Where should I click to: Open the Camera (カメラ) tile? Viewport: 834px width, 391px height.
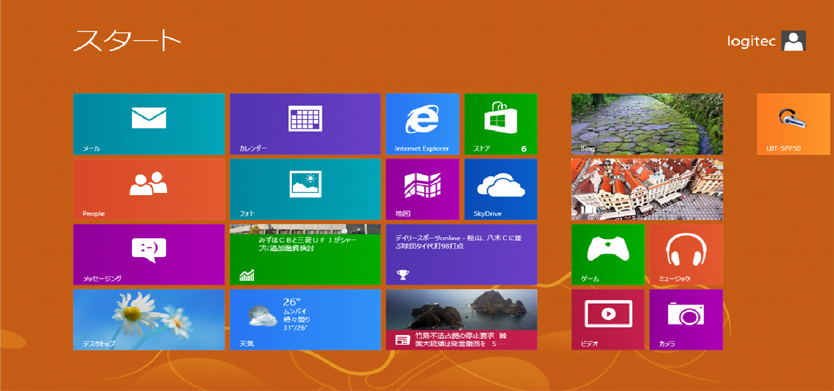[687, 320]
